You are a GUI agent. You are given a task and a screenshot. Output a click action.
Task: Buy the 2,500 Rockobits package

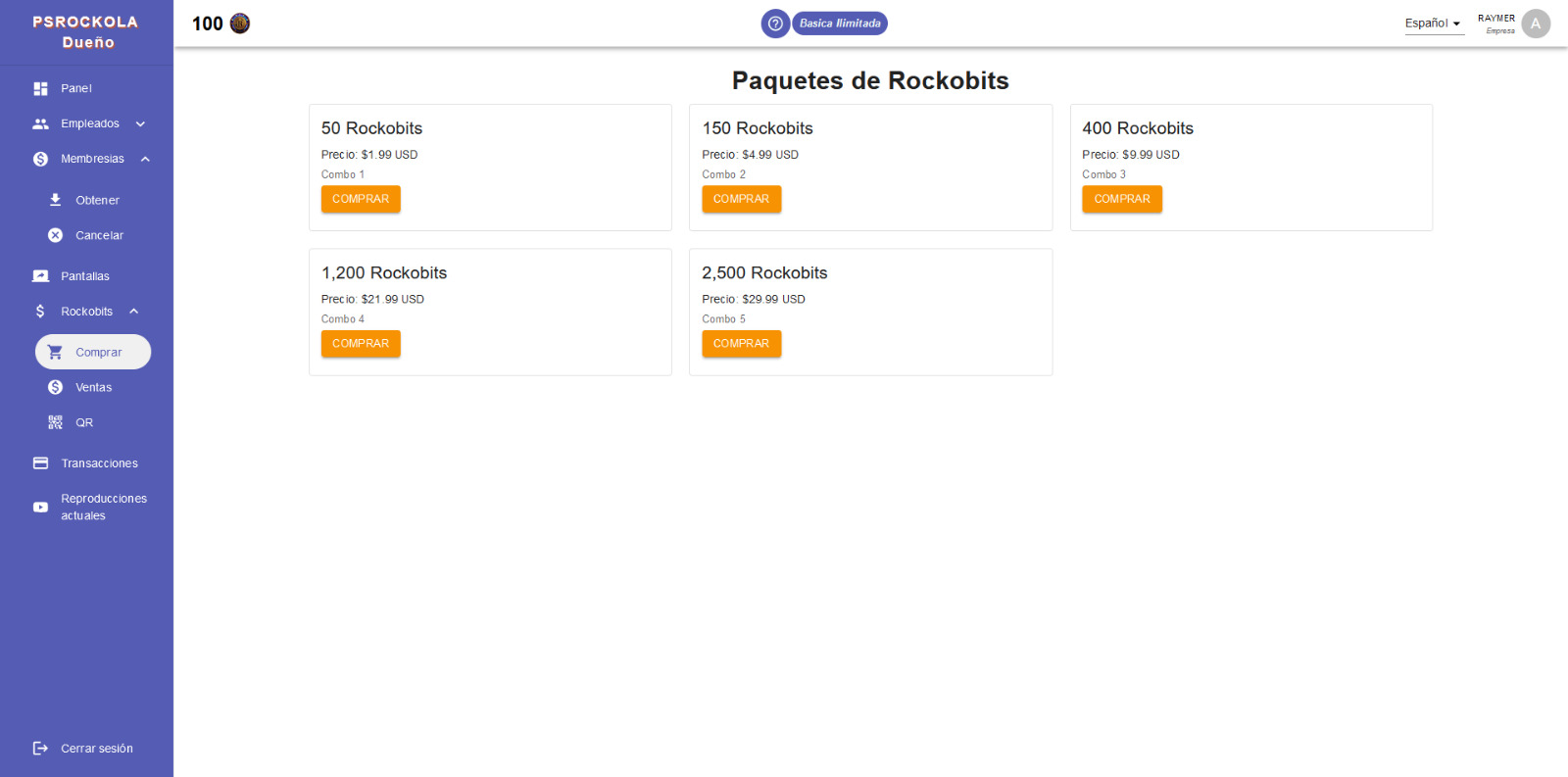point(741,344)
